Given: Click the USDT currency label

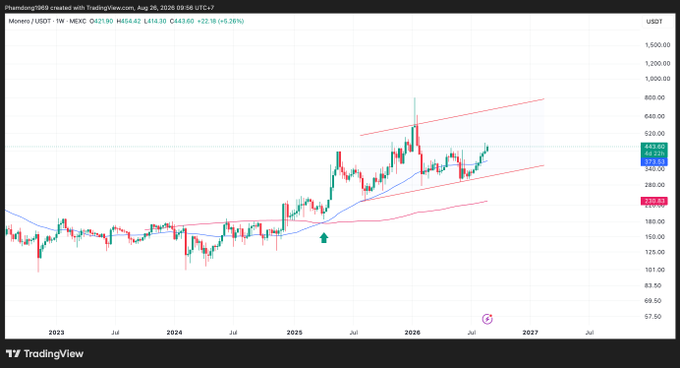Looking at the screenshot, I should (x=654, y=21).
